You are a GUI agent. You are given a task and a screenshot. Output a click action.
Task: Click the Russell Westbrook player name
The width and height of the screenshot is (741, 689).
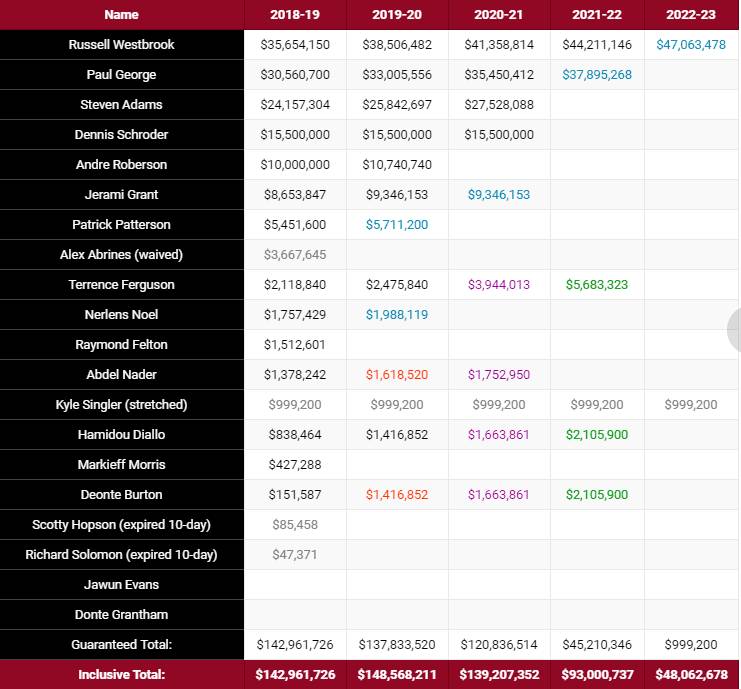121,45
